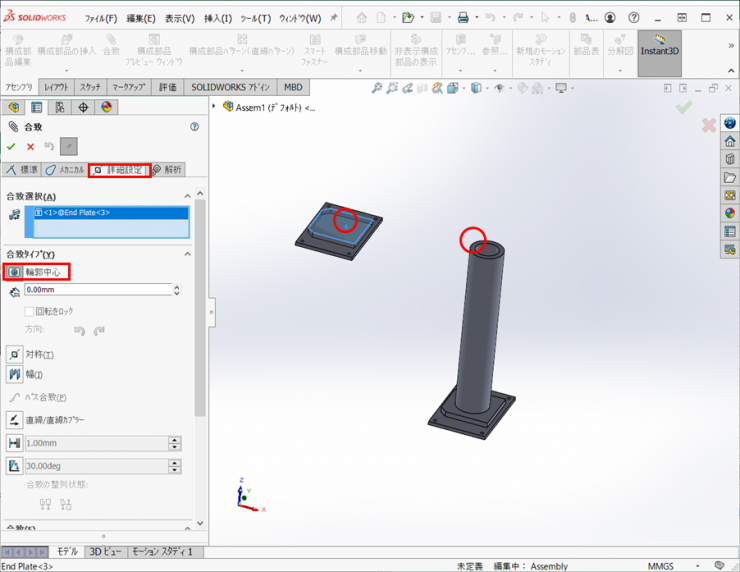
Task: Collapse the 合致選択 section
Action: (x=187, y=196)
